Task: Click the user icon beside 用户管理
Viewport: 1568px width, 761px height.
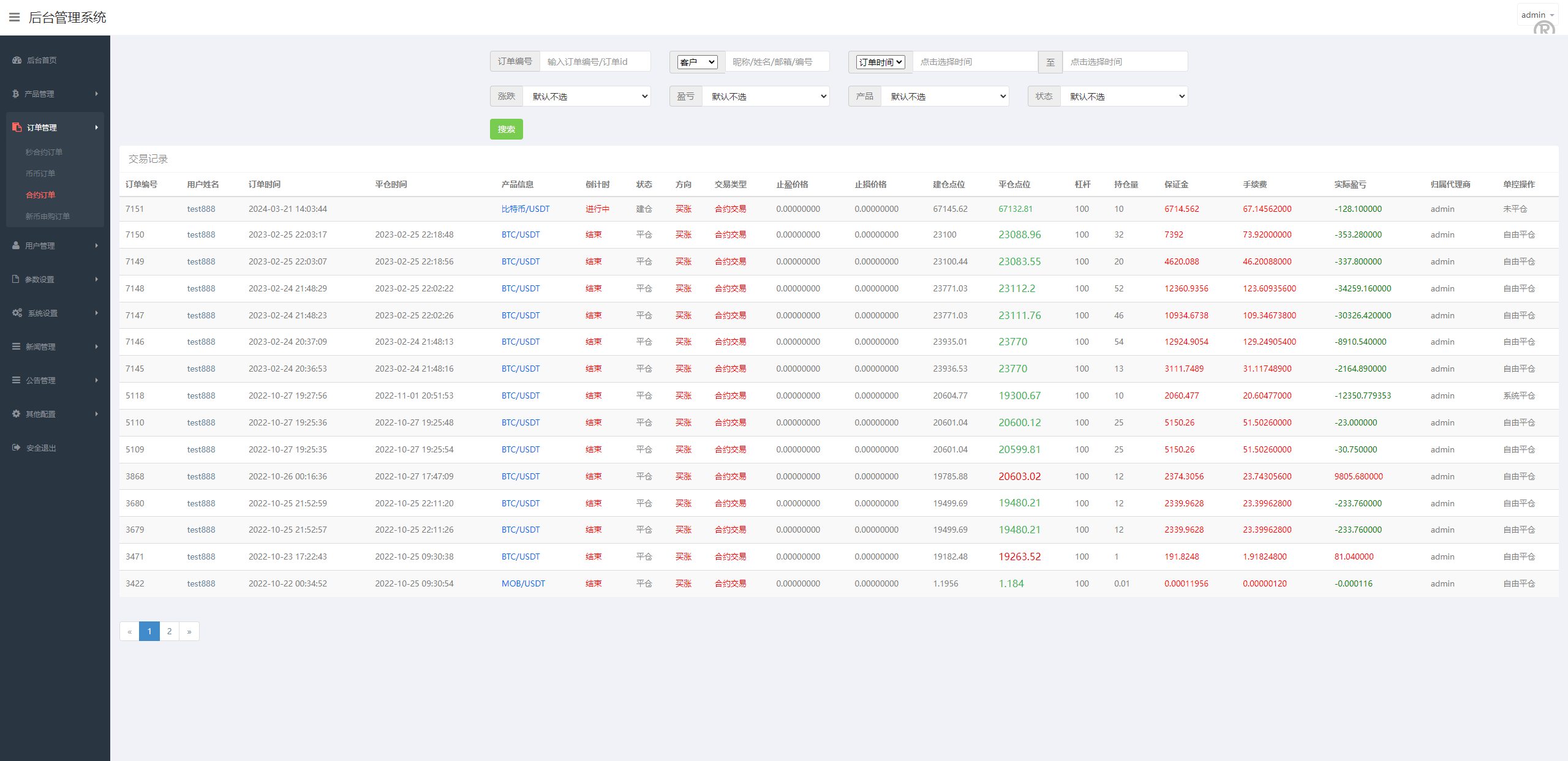Action: (16, 246)
